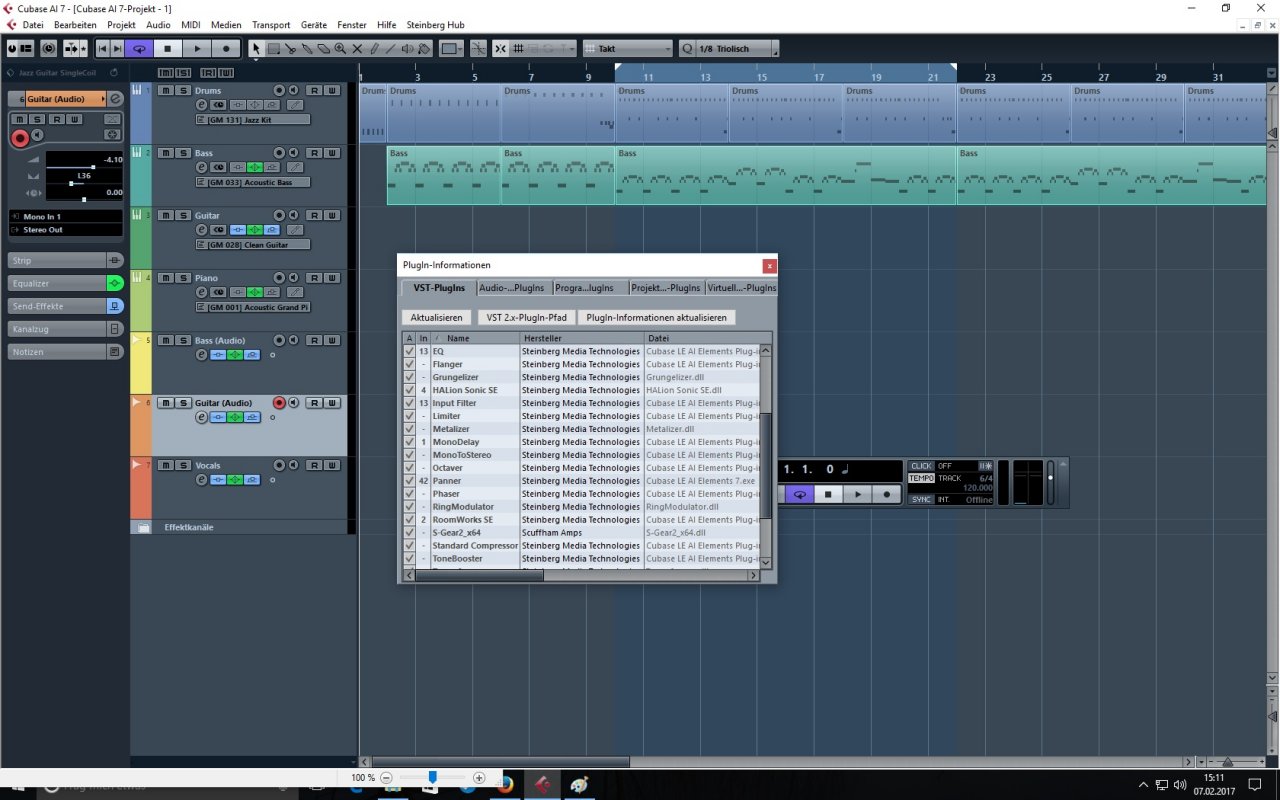
Task: Toggle monitor on Vocals track
Action: point(294,465)
